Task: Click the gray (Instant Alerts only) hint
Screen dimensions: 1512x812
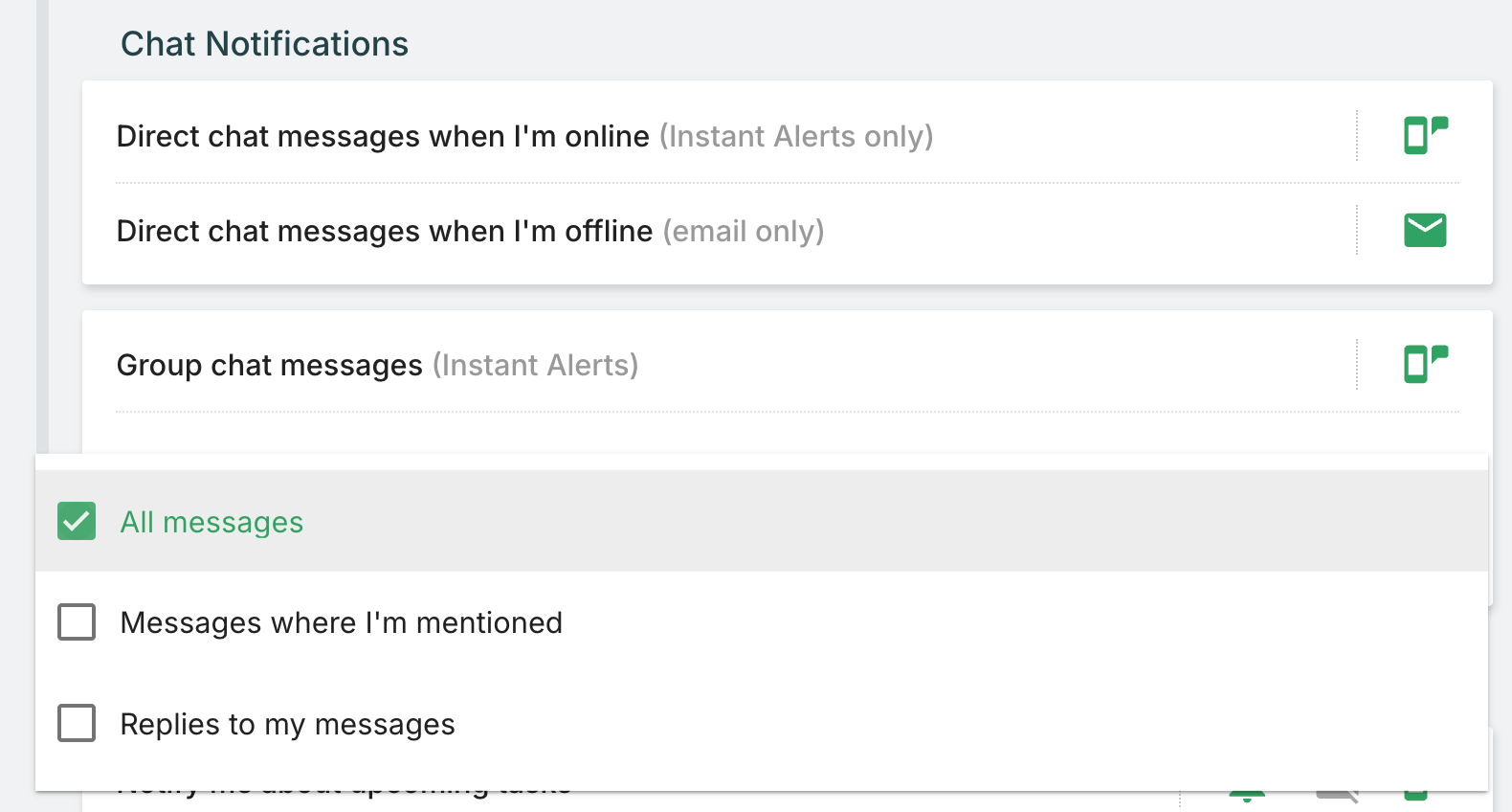Action: 796,136
